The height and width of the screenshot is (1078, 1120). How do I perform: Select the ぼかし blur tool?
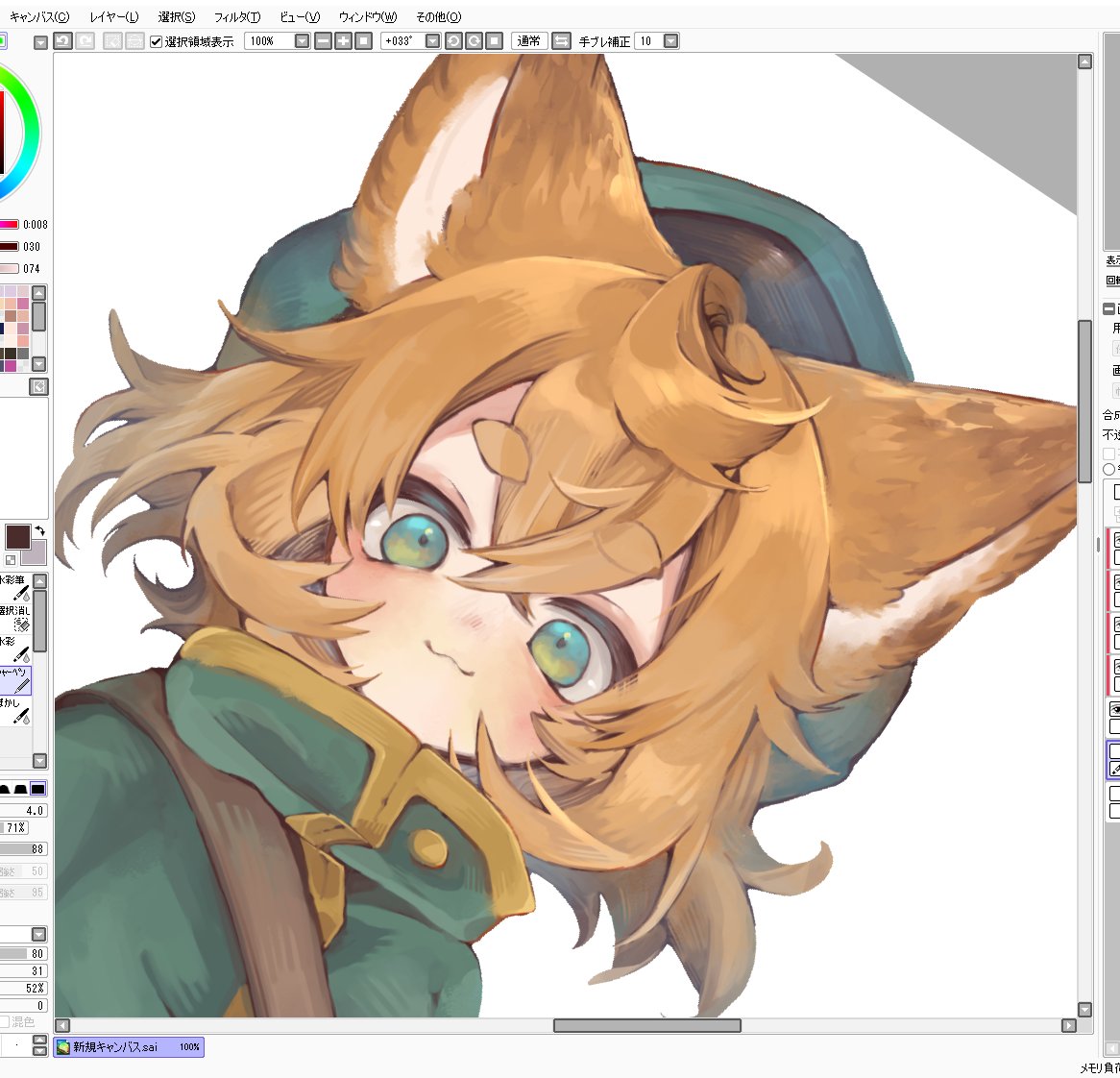click(x=15, y=712)
